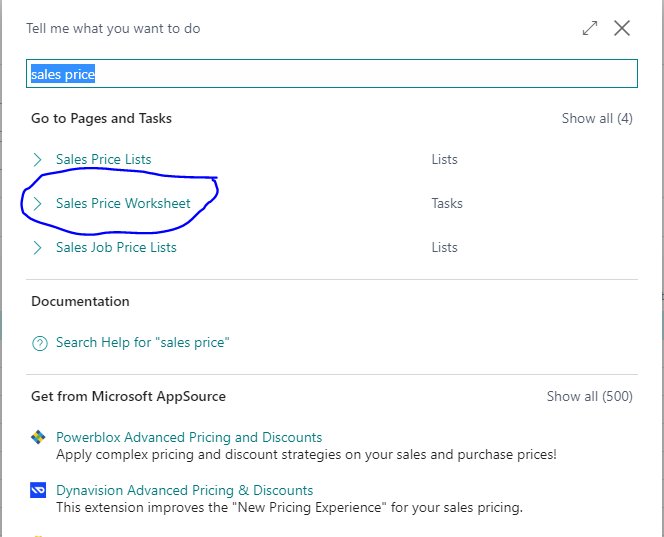
Task: Show all 500 AppSource results
Action: pyautogui.click(x=589, y=396)
